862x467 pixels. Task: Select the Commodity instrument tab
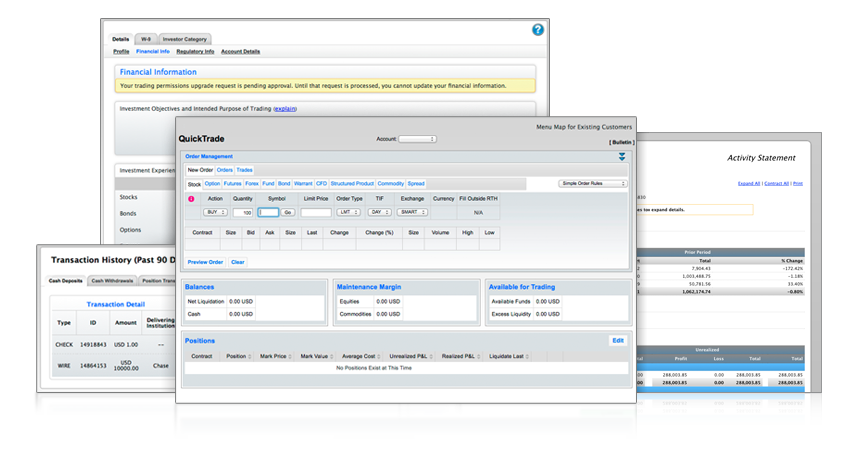[x=390, y=184]
